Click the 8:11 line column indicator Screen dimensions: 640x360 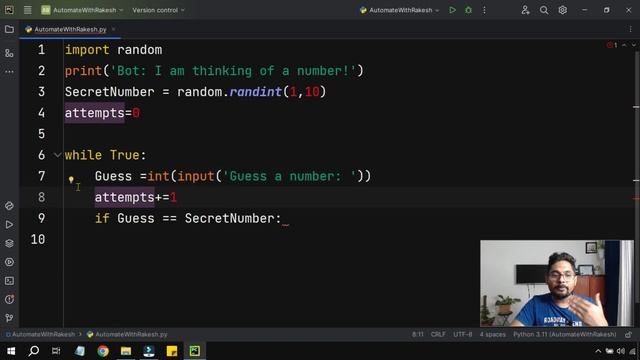tap(418, 334)
